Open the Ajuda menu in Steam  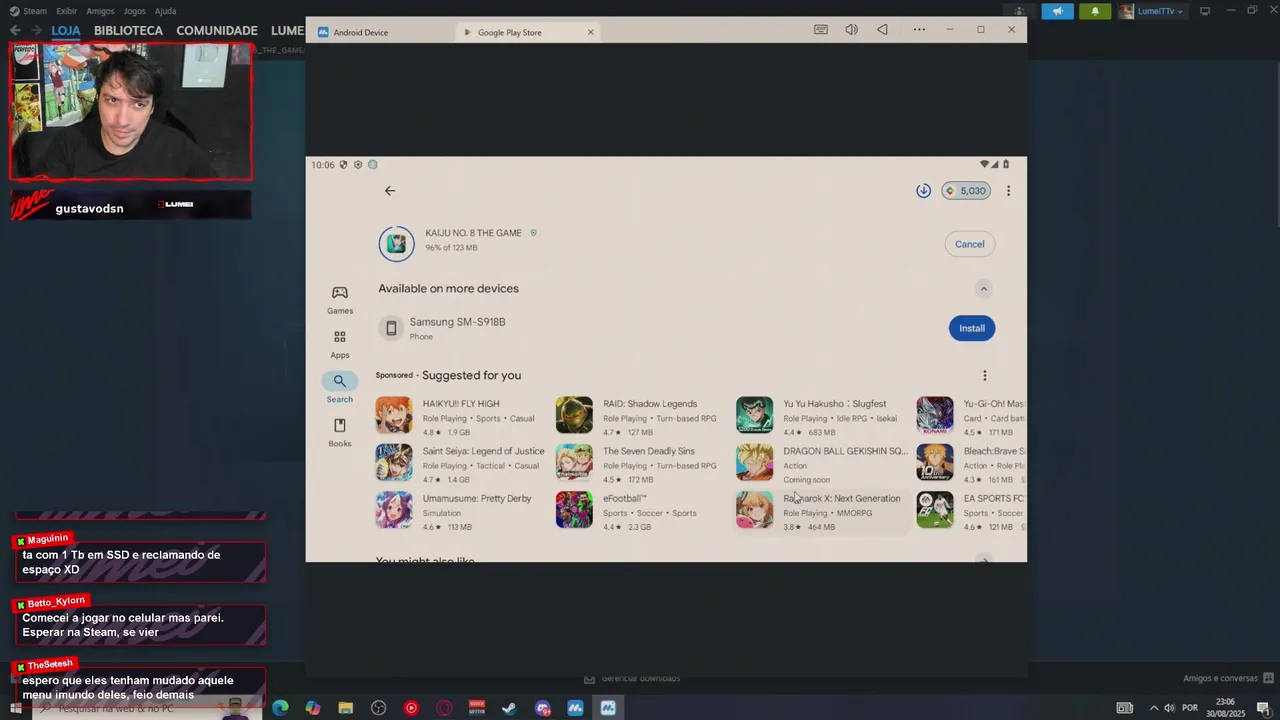point(166,11)
